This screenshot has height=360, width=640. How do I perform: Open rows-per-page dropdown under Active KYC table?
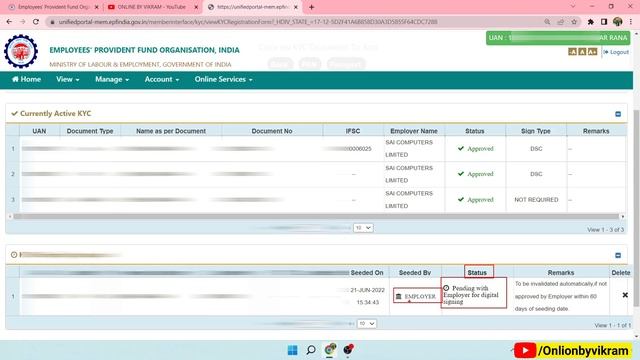pos(363,228)
